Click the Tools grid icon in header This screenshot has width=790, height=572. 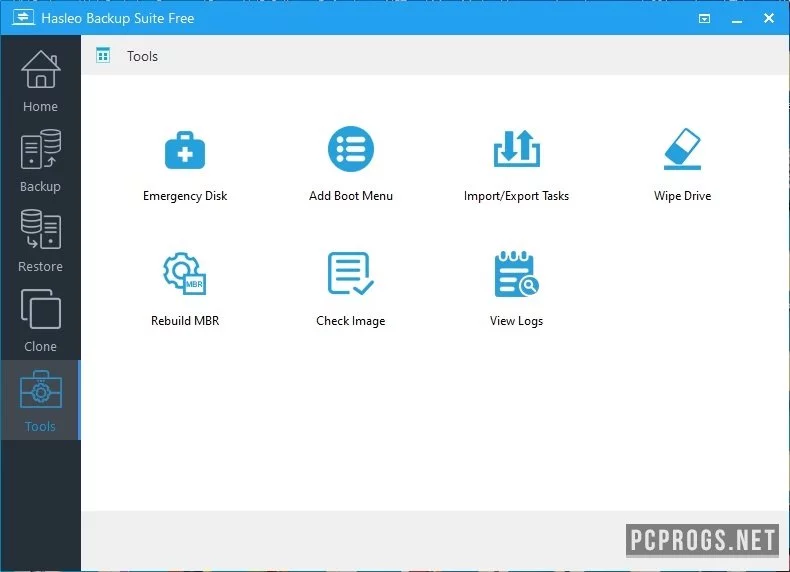(103, 55)
